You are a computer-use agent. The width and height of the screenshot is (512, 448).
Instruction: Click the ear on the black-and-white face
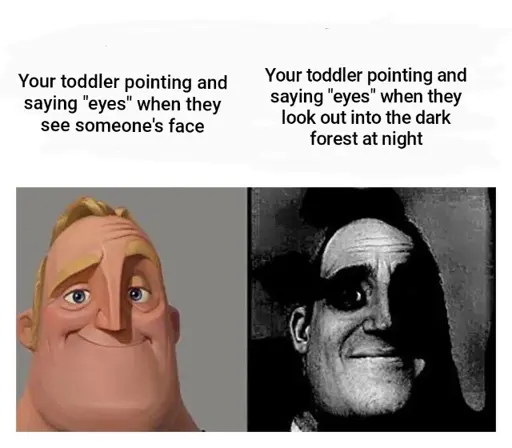pyautogui.click(x=300, y=329)
